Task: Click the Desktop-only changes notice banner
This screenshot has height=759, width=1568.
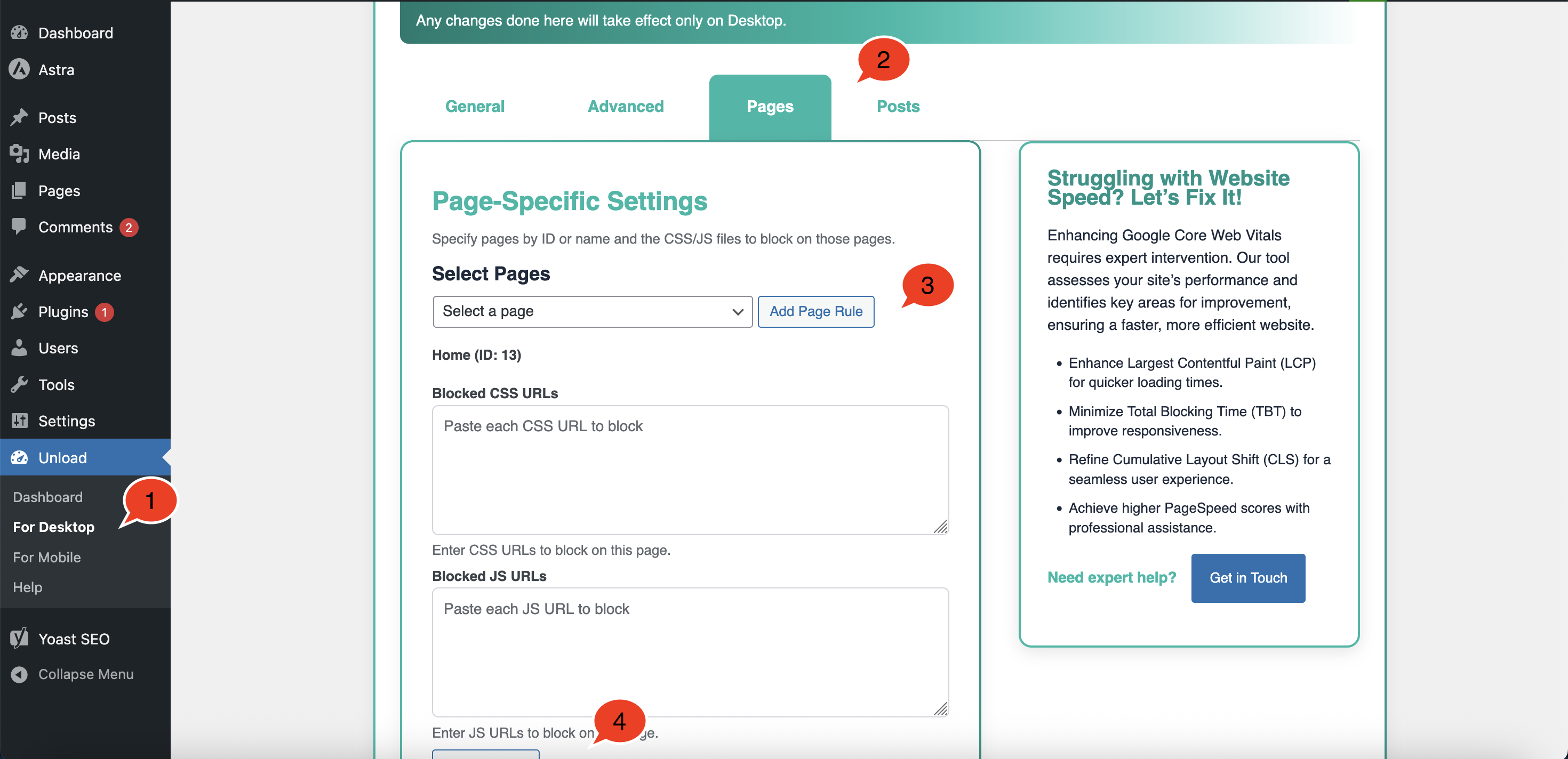Action: (x=879, y=22)
